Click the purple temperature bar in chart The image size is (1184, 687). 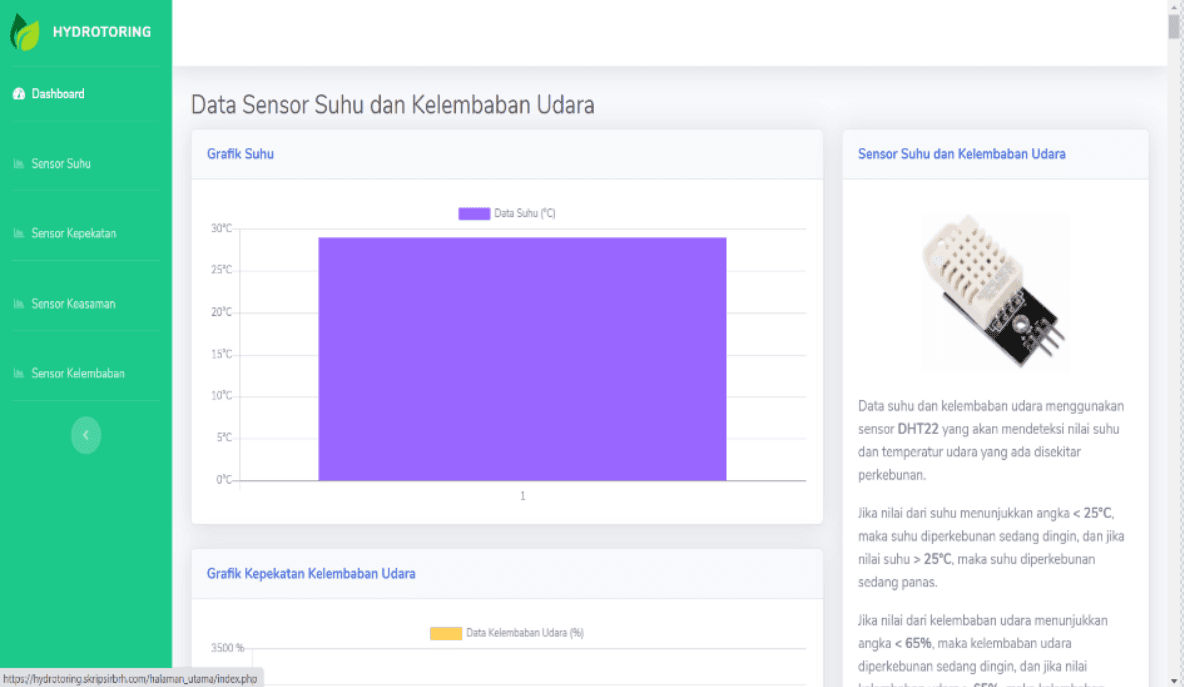click(523, 359)
